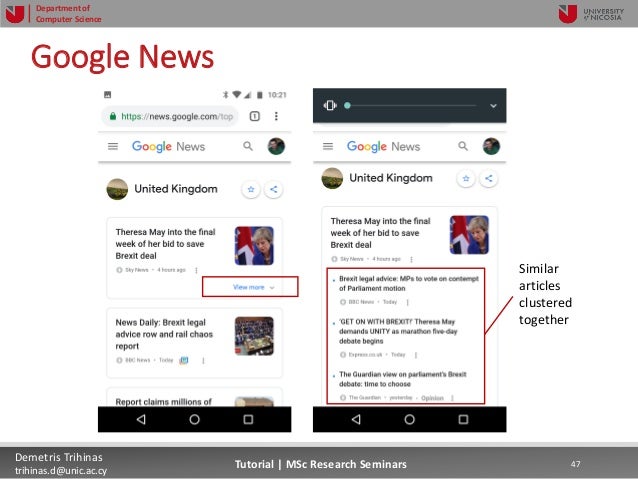Open Theresa May Brexit headline in right screen
The image size is (638, 479).
tap(380, 233)
